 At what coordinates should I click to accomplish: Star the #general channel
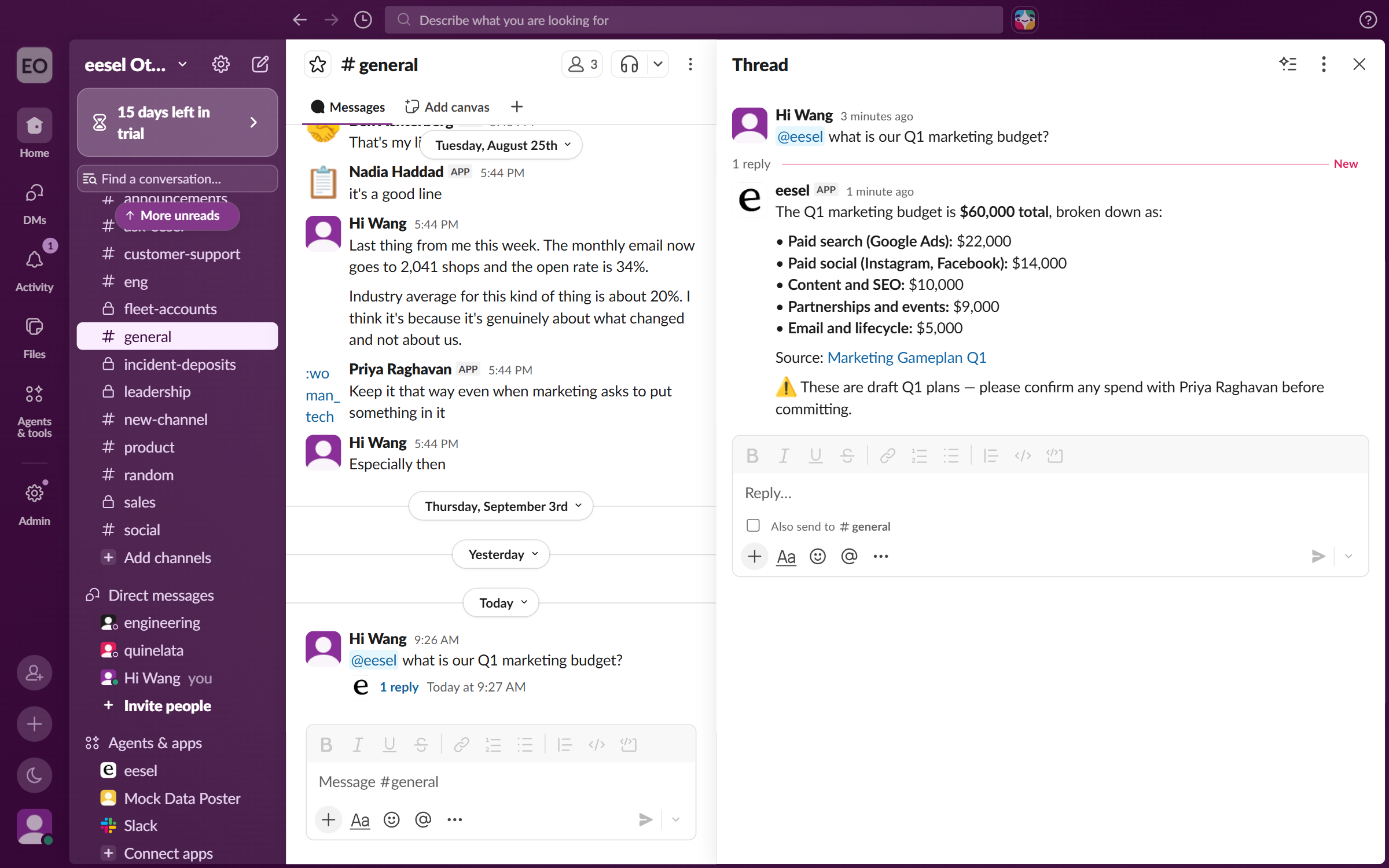click(318, 64)
